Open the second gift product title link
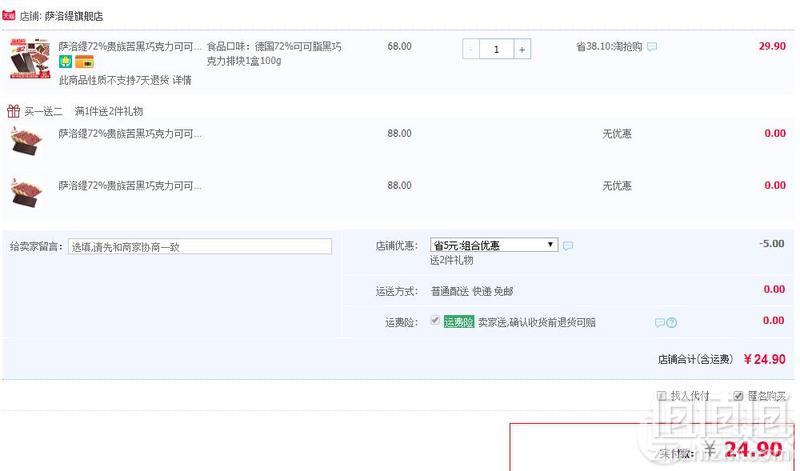 (x=130, y=186)
